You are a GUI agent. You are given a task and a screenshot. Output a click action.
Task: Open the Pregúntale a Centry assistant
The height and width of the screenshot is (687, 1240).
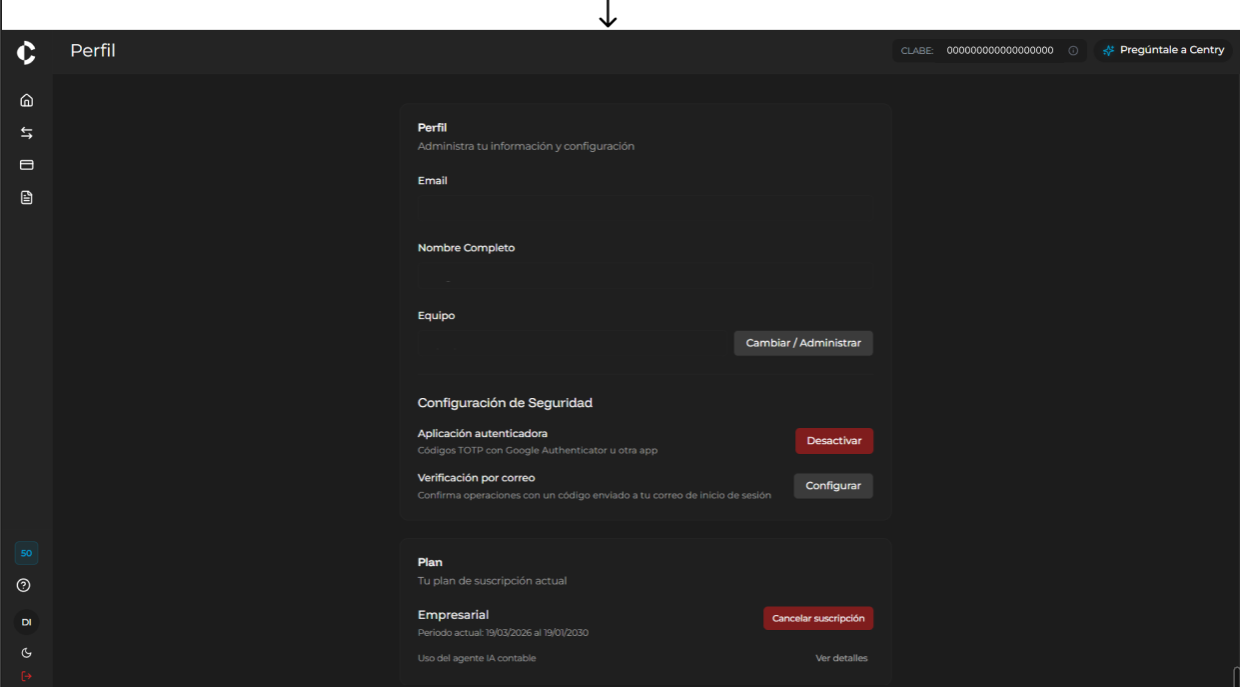click(1163, 50)
